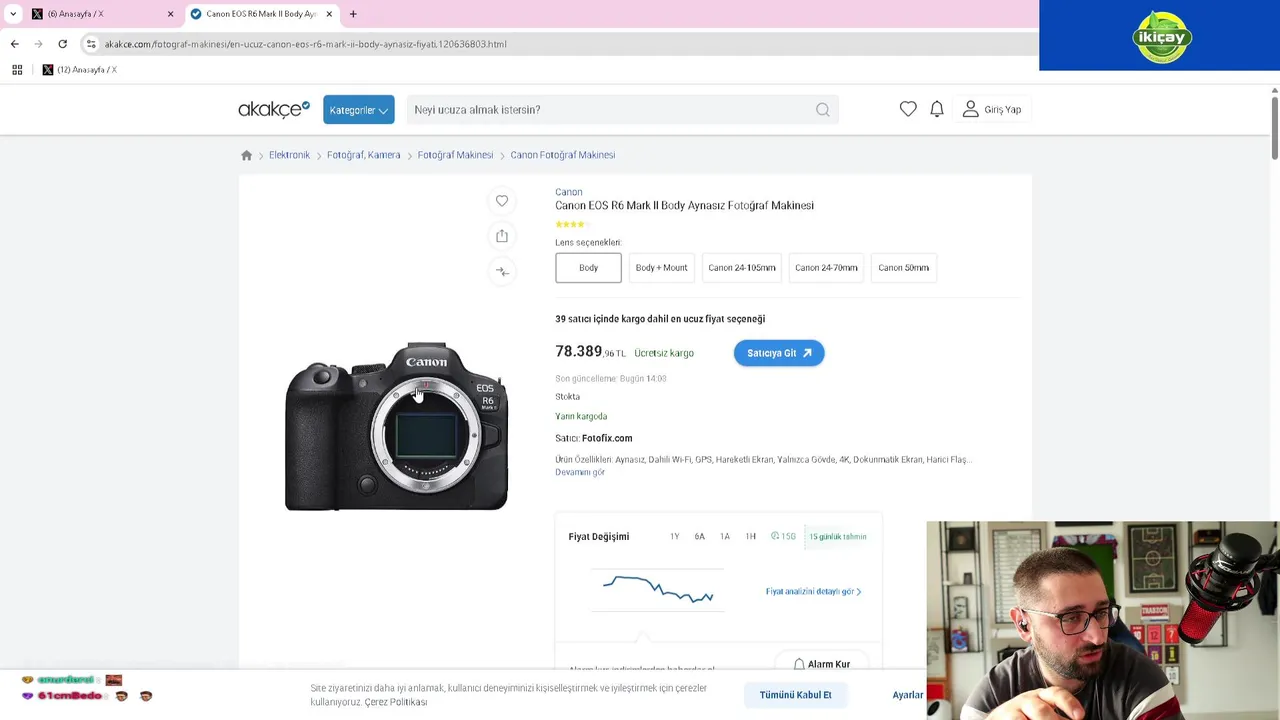Open Canon Fotoğraf Makinesi breadcrumb

pos(562,155)
